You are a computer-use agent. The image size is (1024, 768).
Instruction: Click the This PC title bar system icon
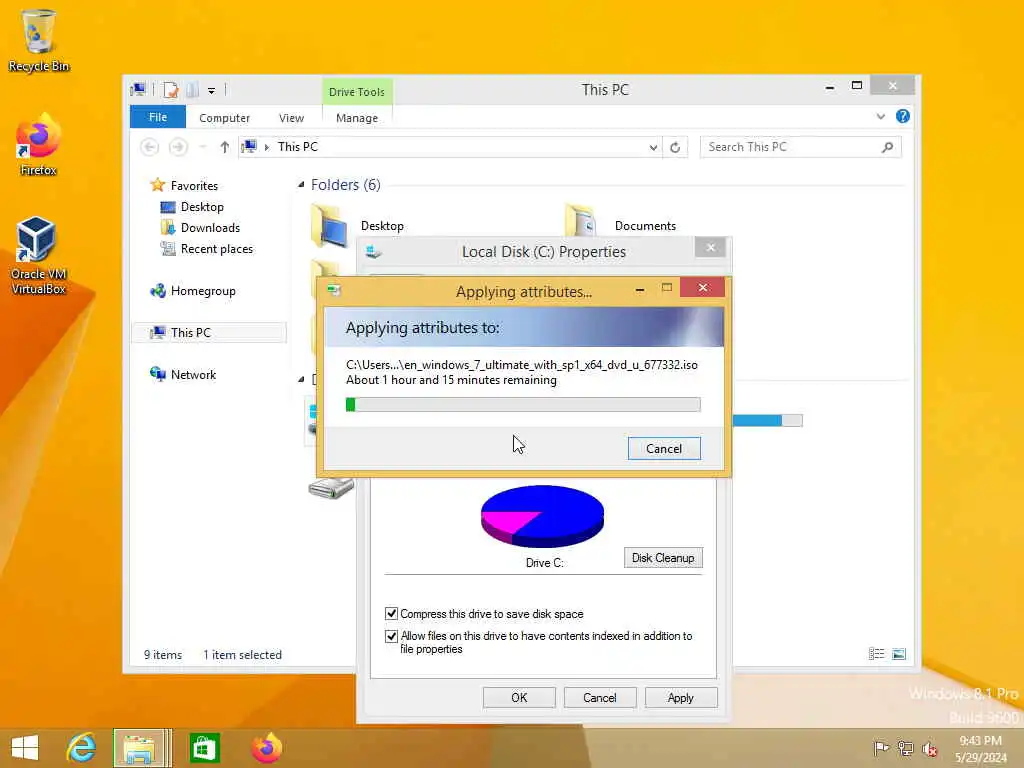[x=138, y=89]
